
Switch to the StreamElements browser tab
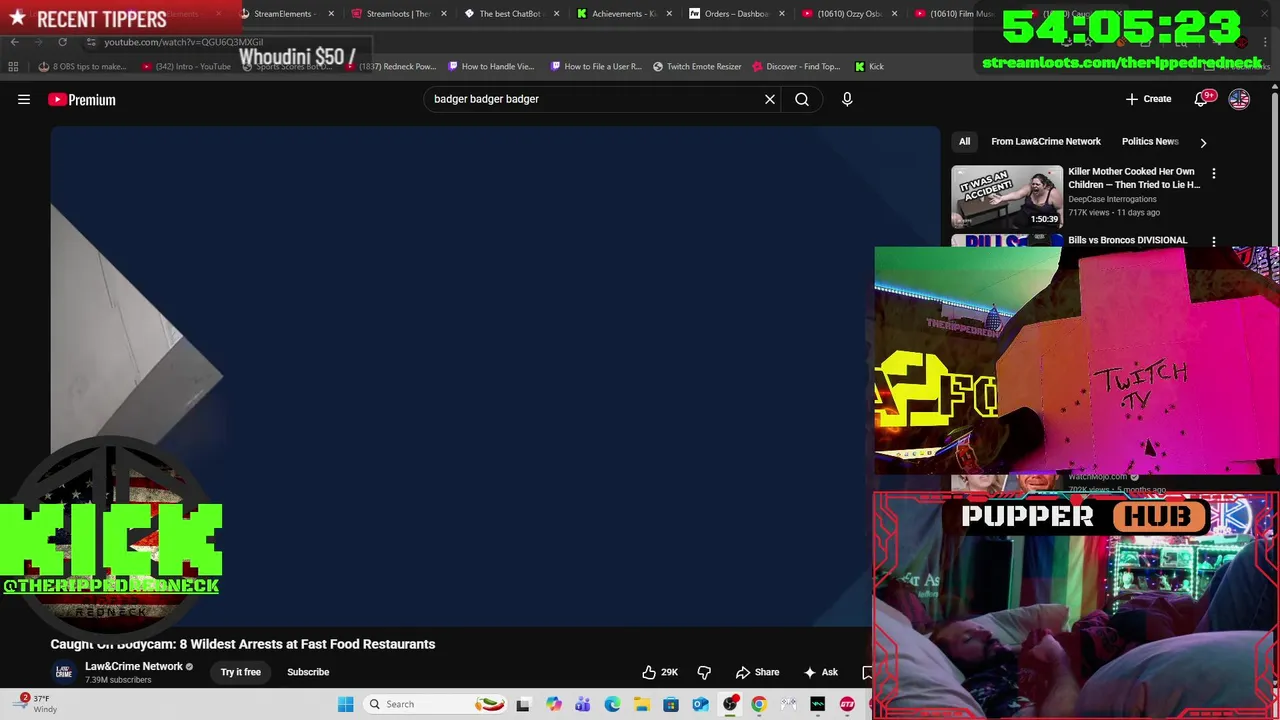pos(283,14)
